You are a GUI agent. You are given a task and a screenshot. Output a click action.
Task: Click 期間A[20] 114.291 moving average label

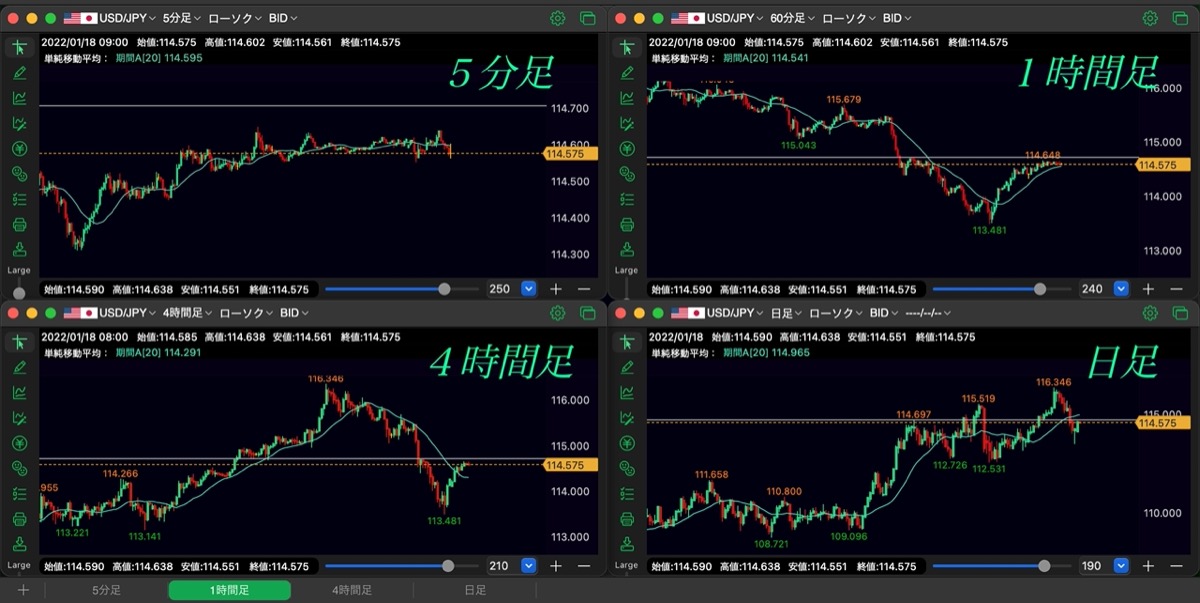[160, 353]
